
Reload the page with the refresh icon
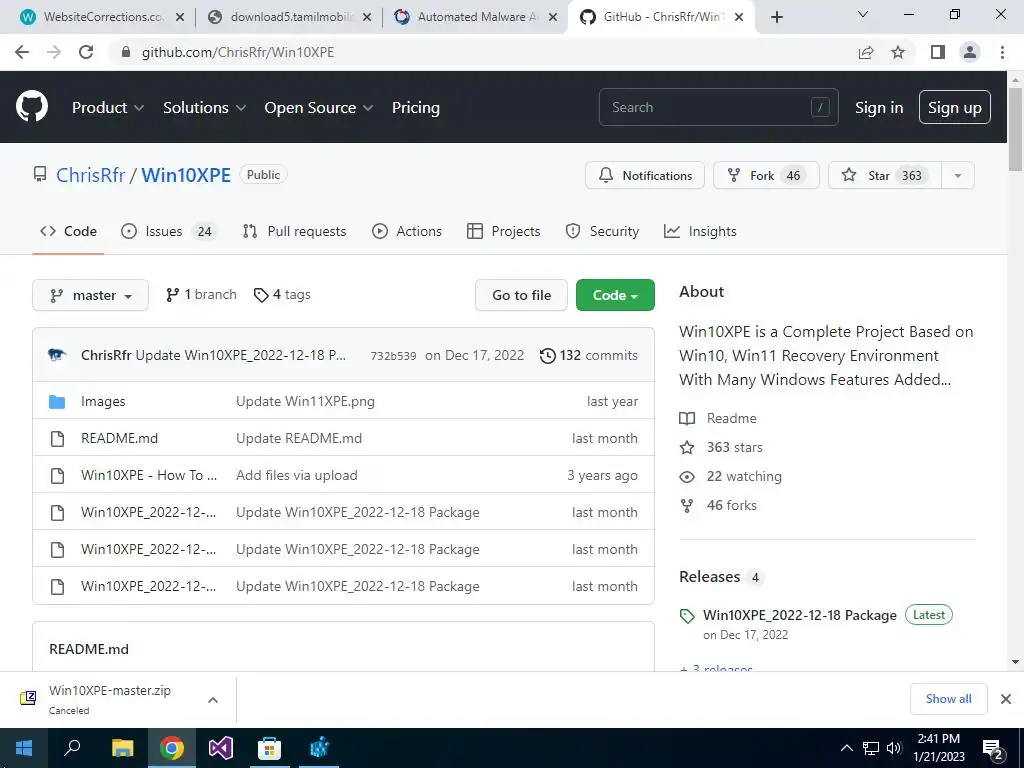86,52
